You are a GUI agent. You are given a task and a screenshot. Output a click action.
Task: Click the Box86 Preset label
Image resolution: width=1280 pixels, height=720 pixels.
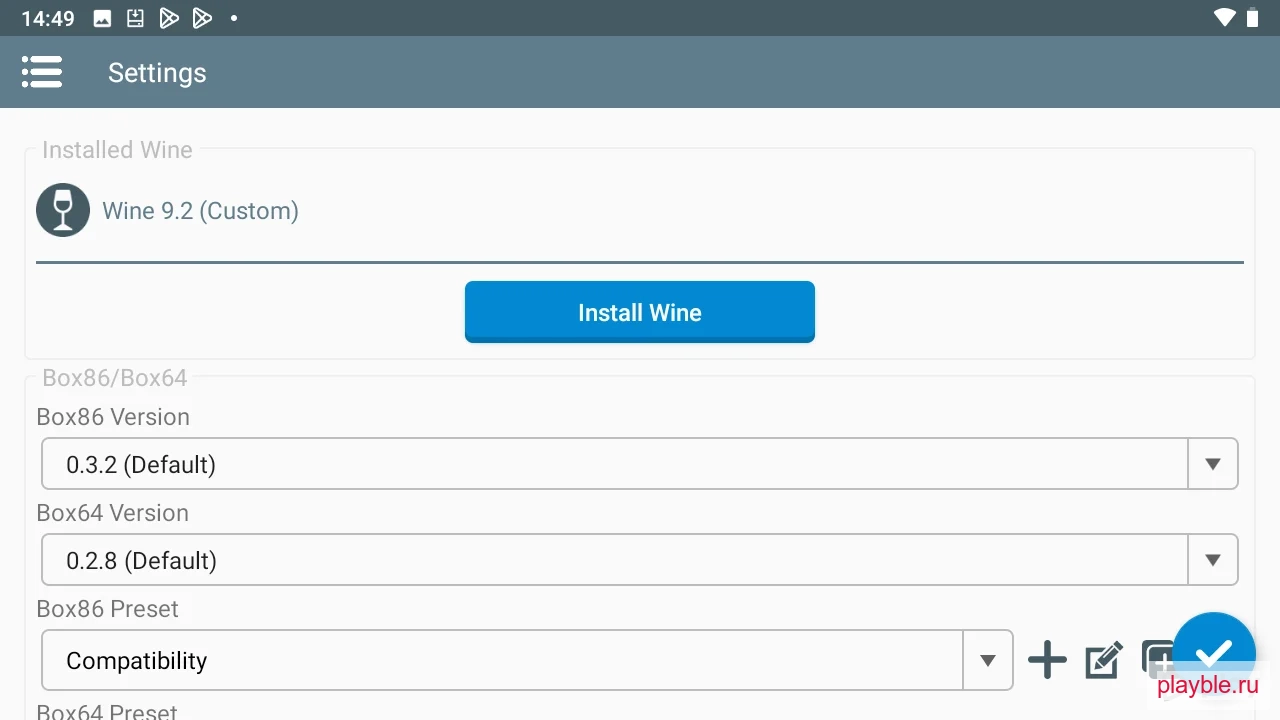click(x=108, y=609)
